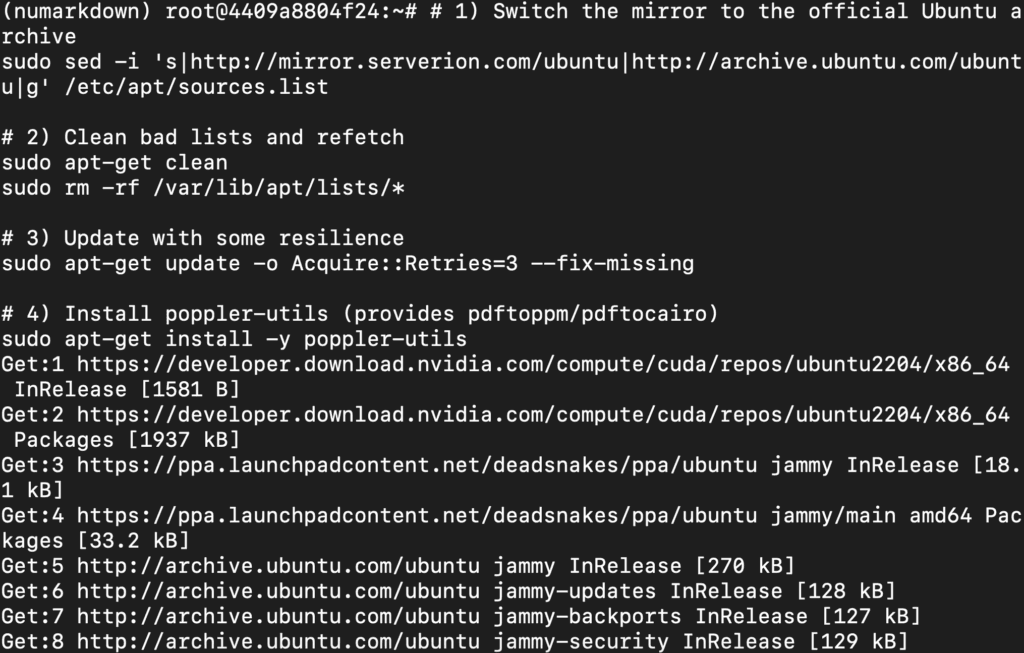Click the deadsnakes PPA URL on Get:3
The height and width of the screenshot is (653, 1024).
pyautogui.click(x=417, y=466)
